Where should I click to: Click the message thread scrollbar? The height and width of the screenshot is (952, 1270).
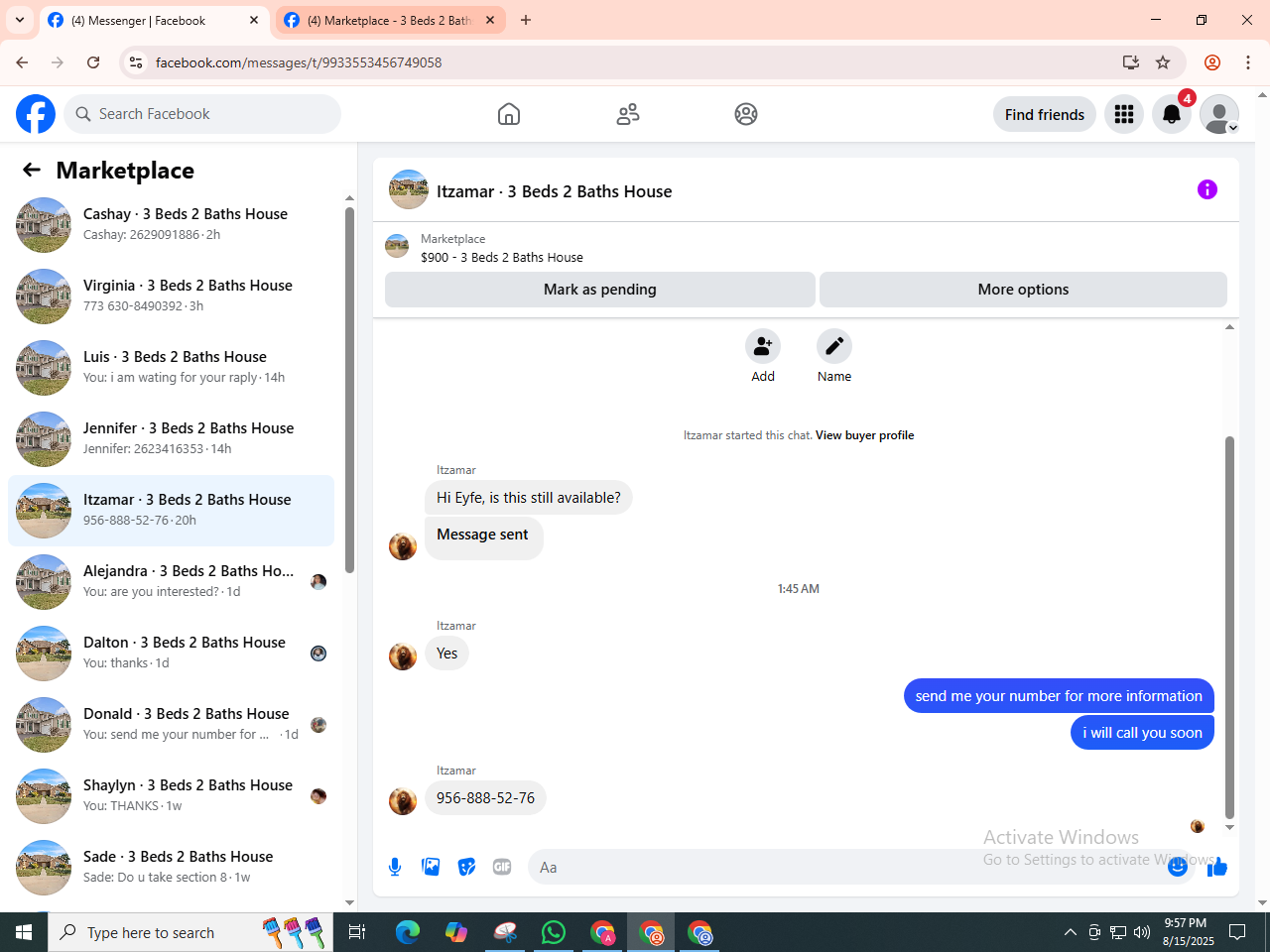pyautogui.click(x=1229, y=627)
